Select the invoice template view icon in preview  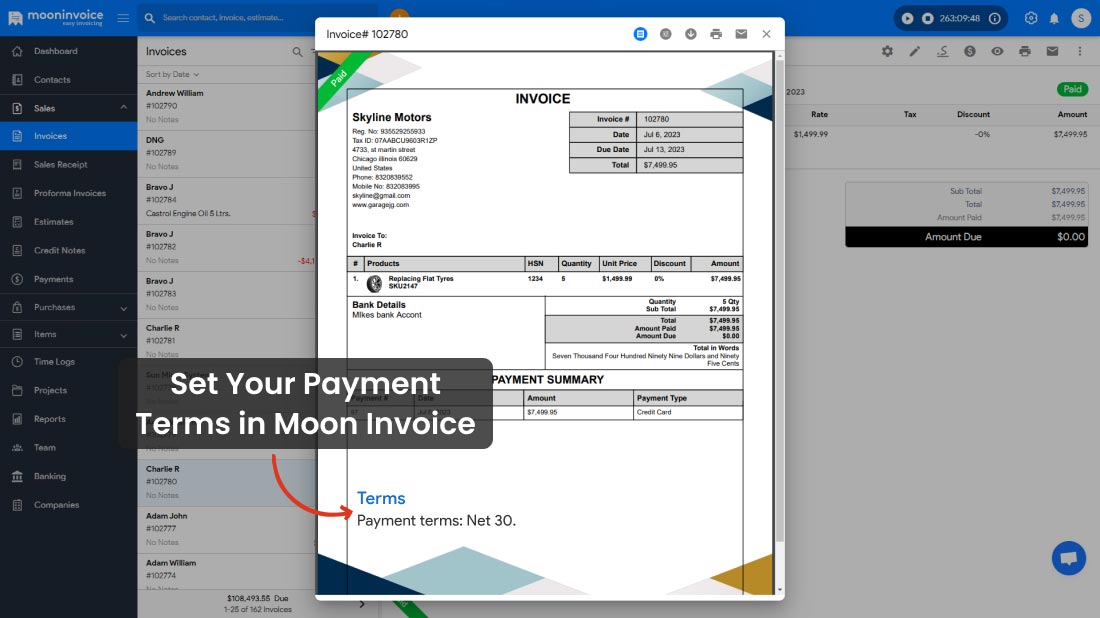[640, 34]
